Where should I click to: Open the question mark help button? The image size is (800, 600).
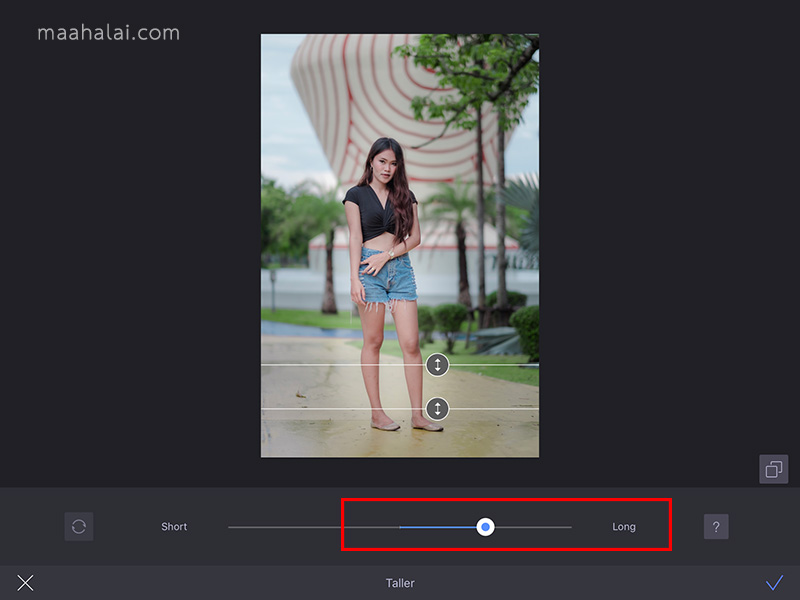(716, 527)
